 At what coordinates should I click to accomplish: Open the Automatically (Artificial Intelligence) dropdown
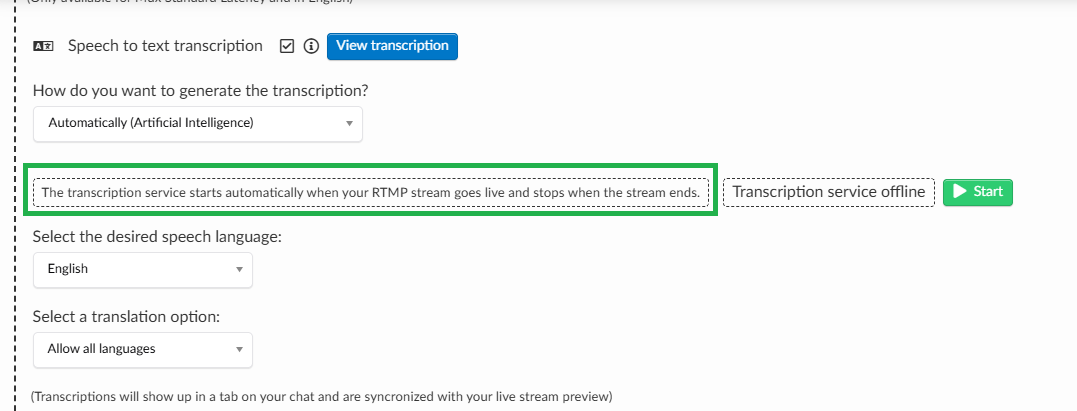(198, 124)
